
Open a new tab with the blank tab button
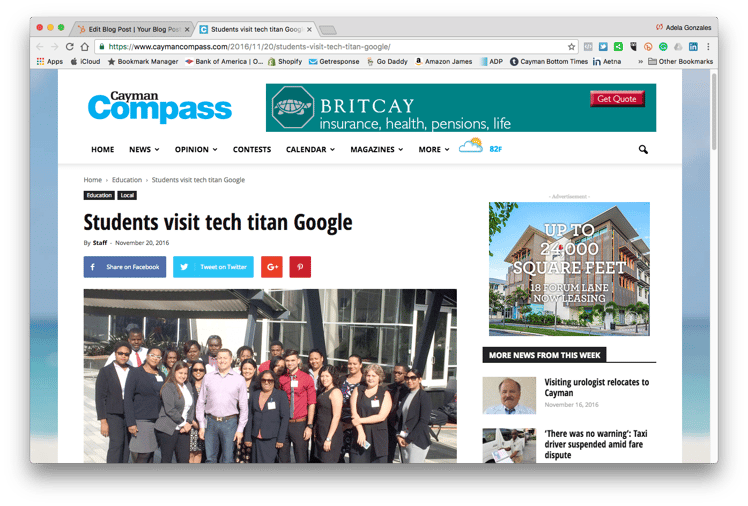(x=328, y=30)
